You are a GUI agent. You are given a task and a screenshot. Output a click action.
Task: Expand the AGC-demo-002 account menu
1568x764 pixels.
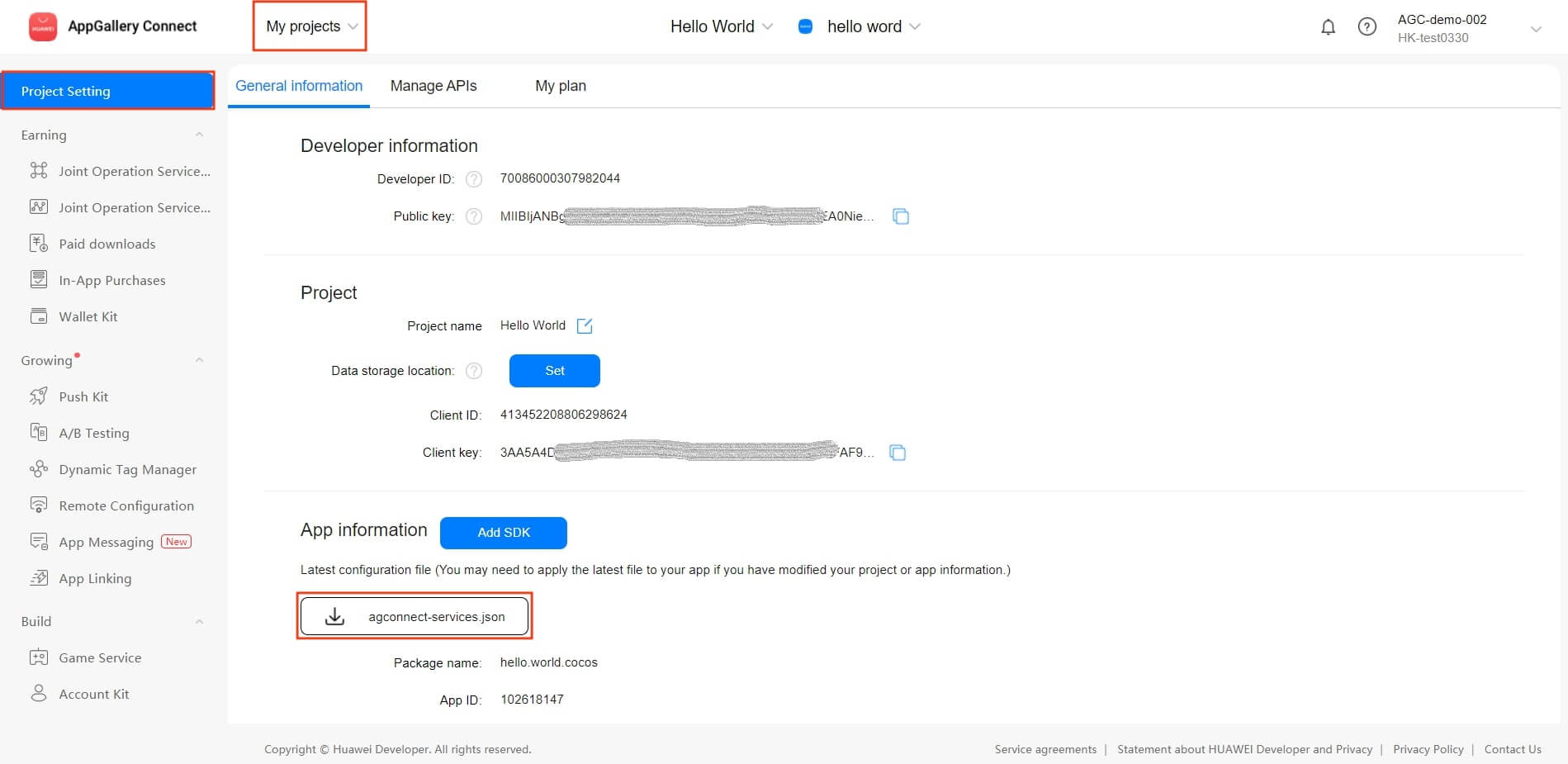click(x=1536, y=29)
